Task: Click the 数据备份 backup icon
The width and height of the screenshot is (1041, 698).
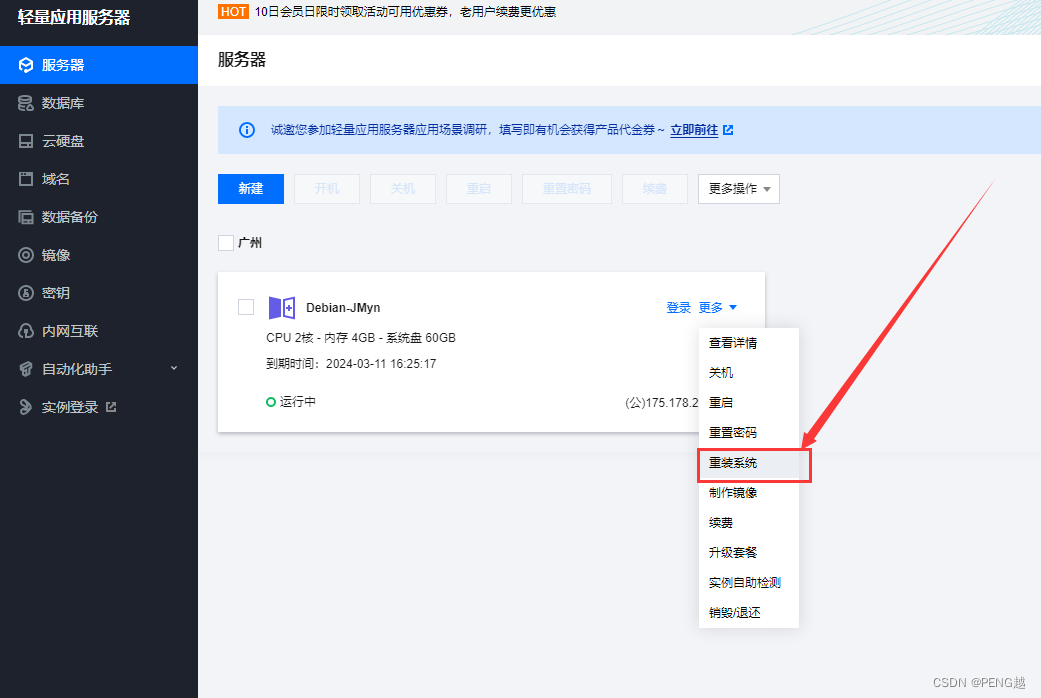Action: 26,217
